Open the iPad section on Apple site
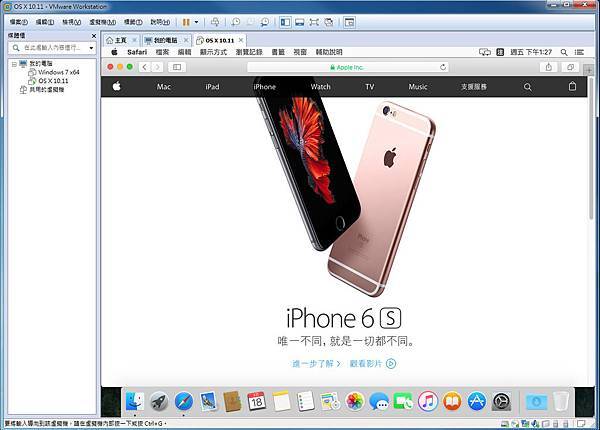This screenshot has height=430, width=600. point(212,87)
